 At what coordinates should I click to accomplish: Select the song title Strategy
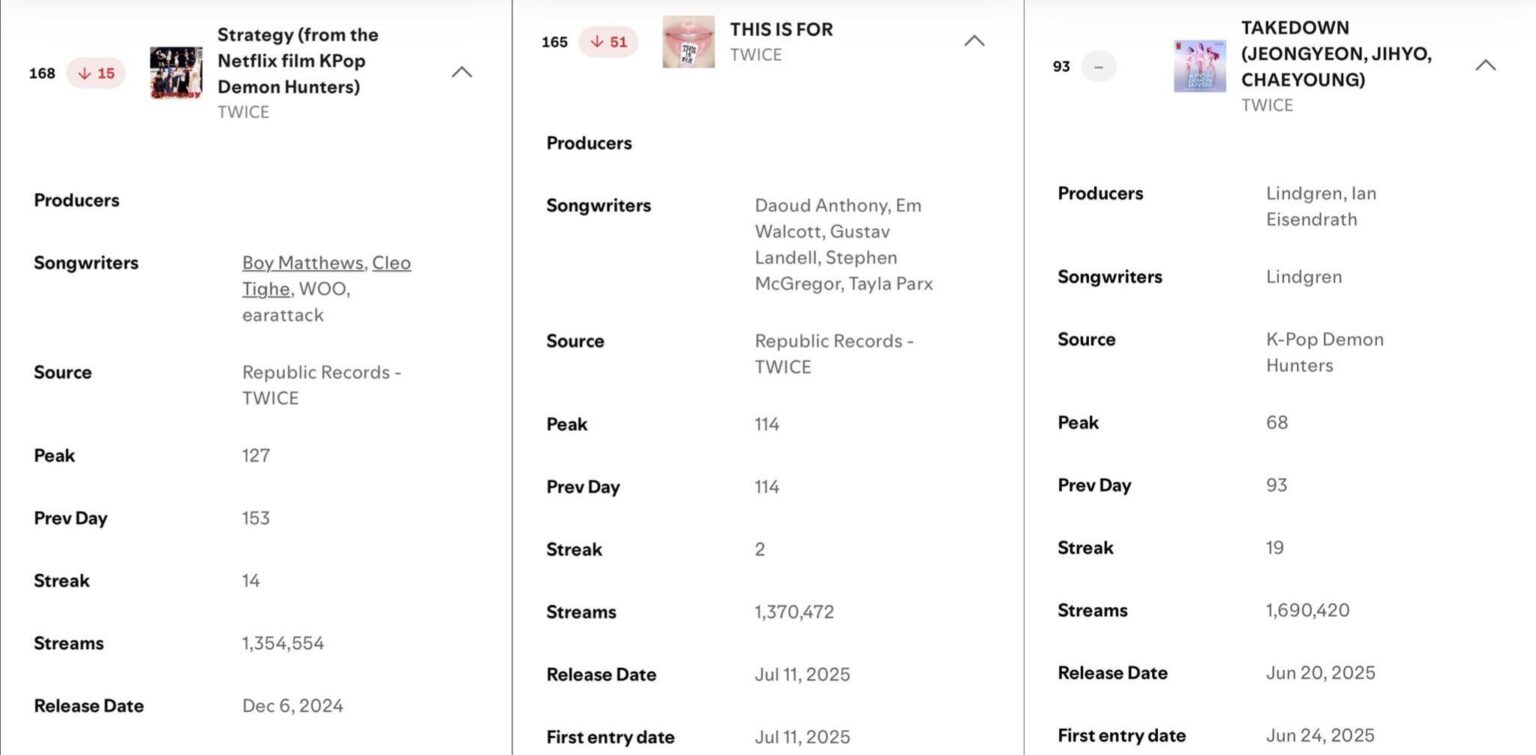tap(298, 60)
